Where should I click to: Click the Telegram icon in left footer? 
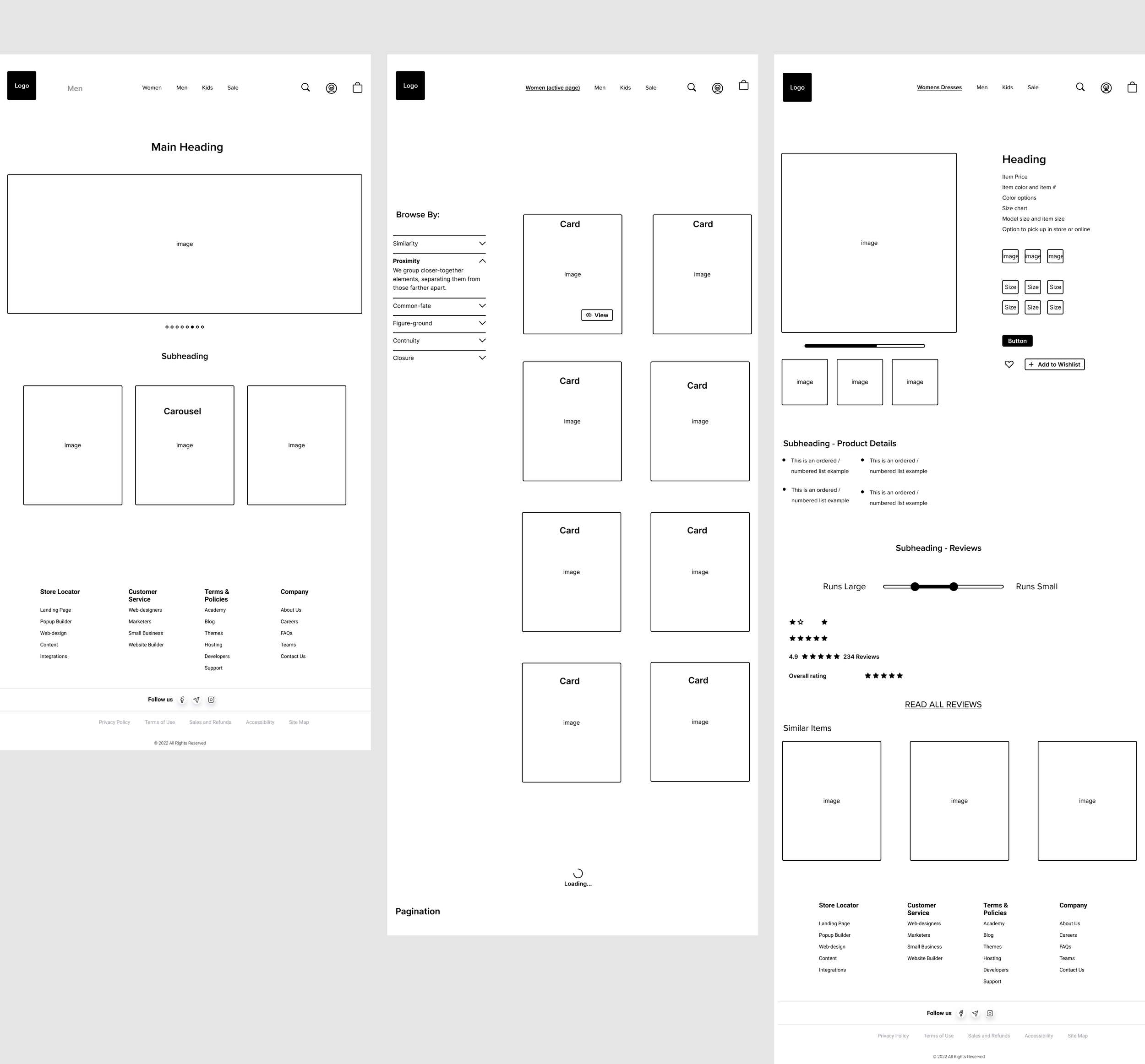coord(196,700)
